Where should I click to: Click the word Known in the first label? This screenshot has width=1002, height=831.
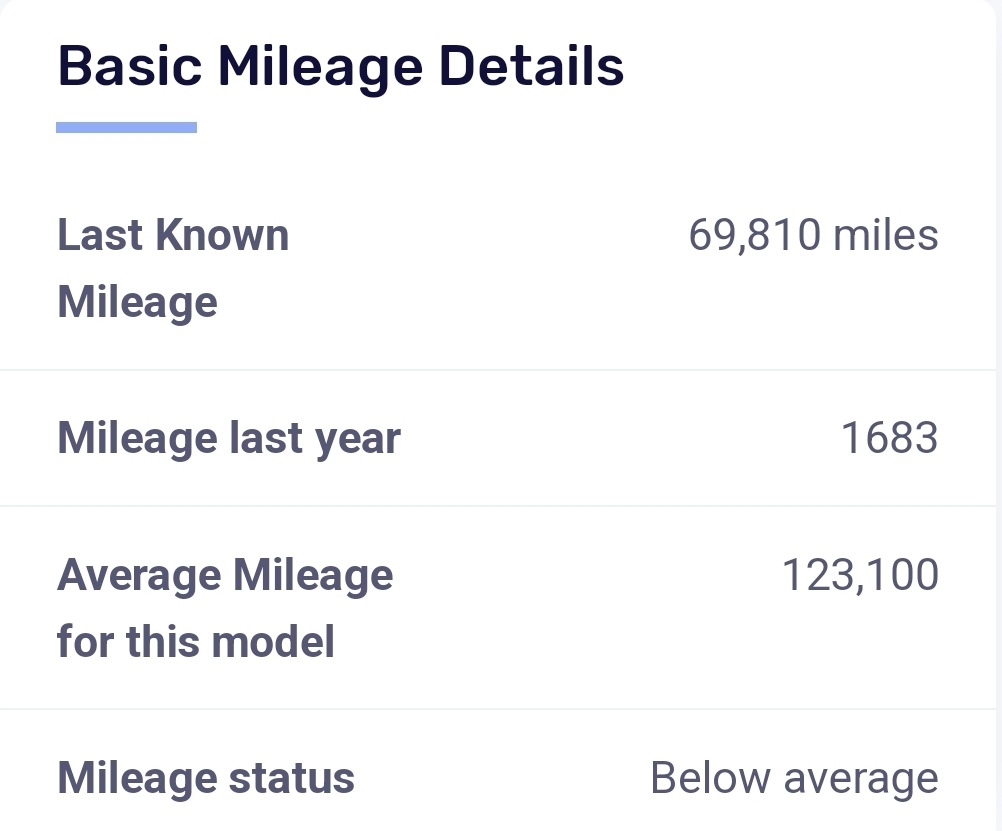point(231,236)
